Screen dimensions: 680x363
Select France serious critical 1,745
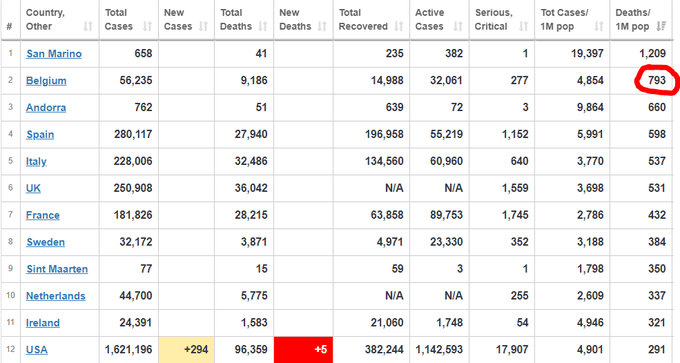pos(515,215)
